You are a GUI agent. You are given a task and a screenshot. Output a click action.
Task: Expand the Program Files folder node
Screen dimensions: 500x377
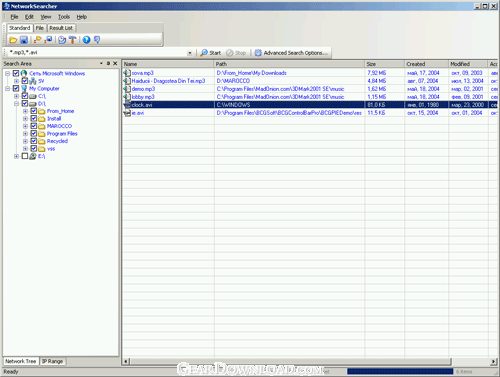tap(25, 134)
